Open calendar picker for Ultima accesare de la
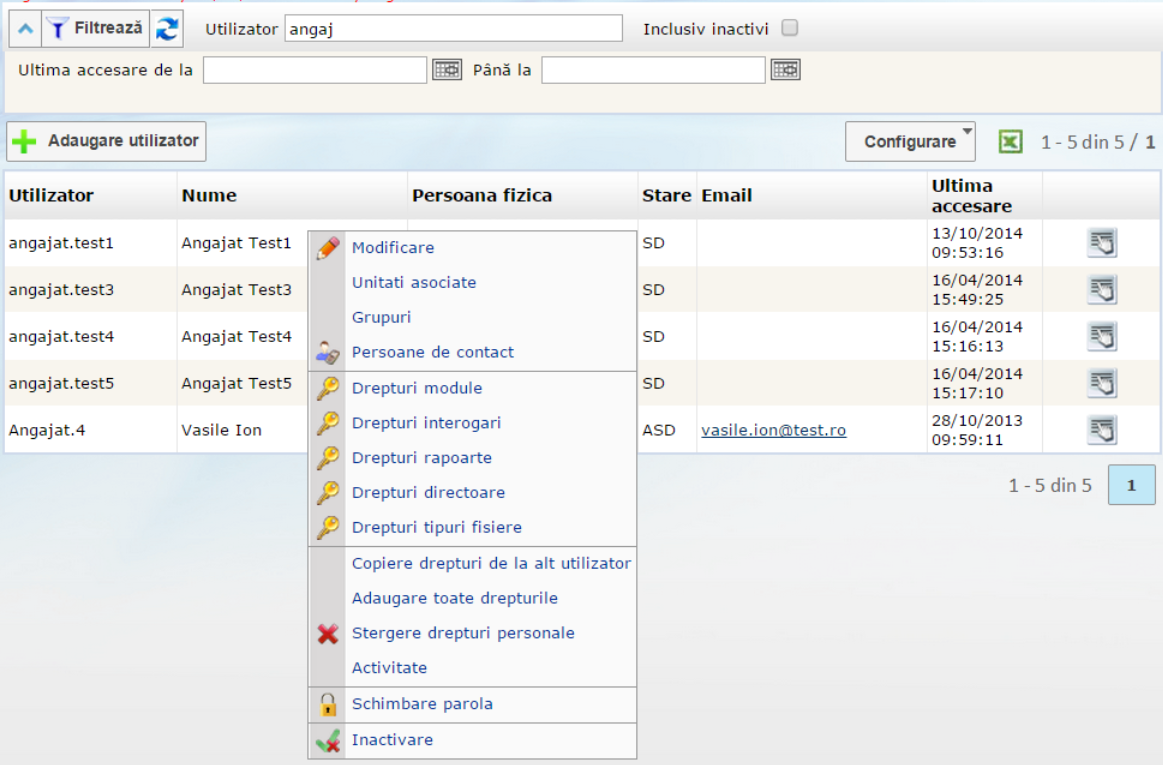This screenshot has width=1163, height=765. [447, 70]
